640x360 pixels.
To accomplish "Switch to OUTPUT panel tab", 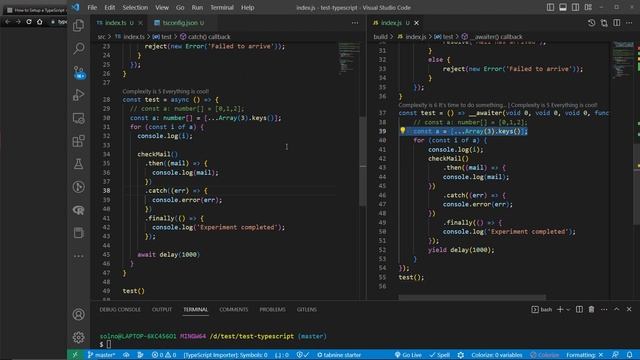I will click(162, 309).
